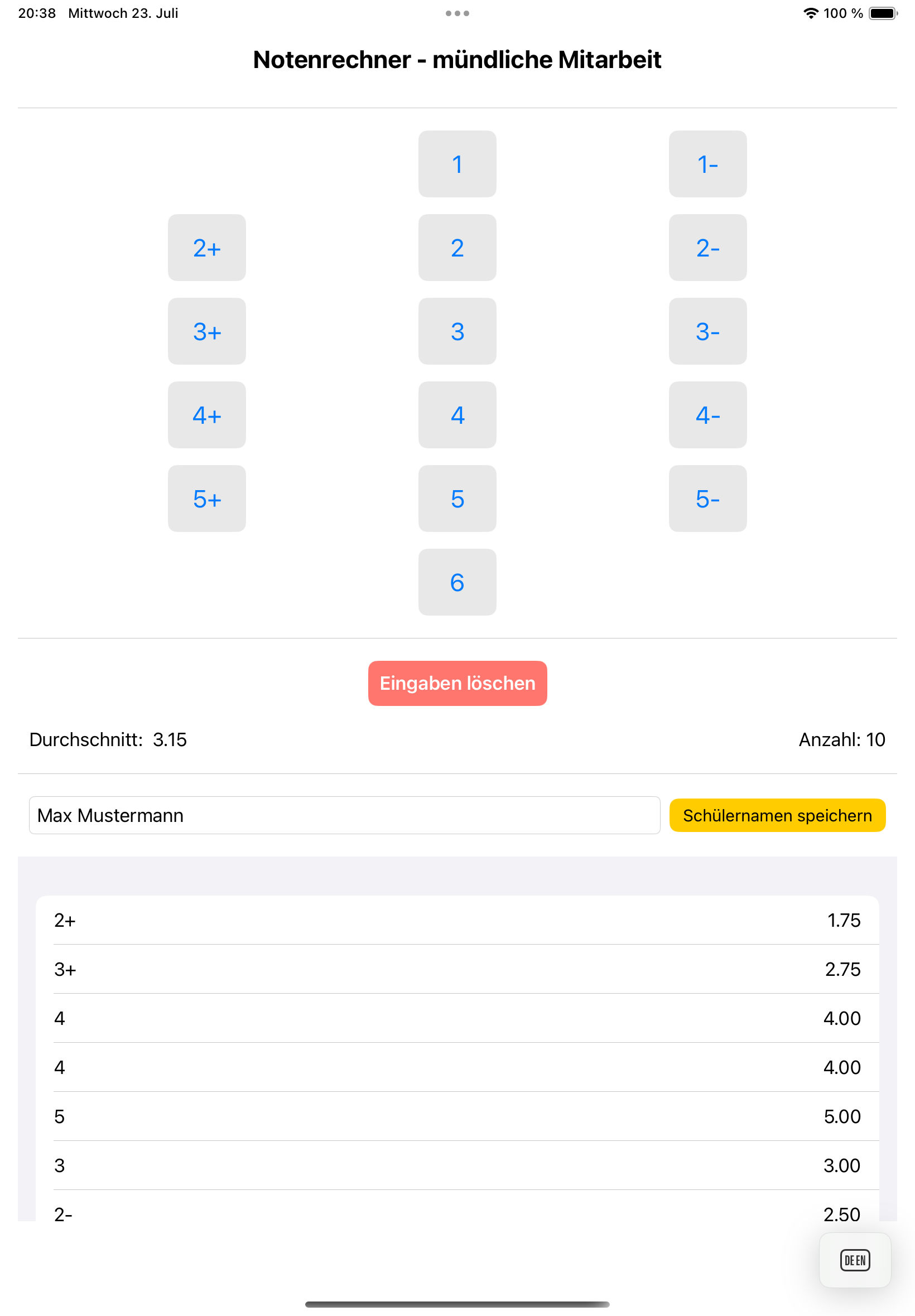Enter grade 3-
915x1316 pixels.
click(x=707, y=331)
